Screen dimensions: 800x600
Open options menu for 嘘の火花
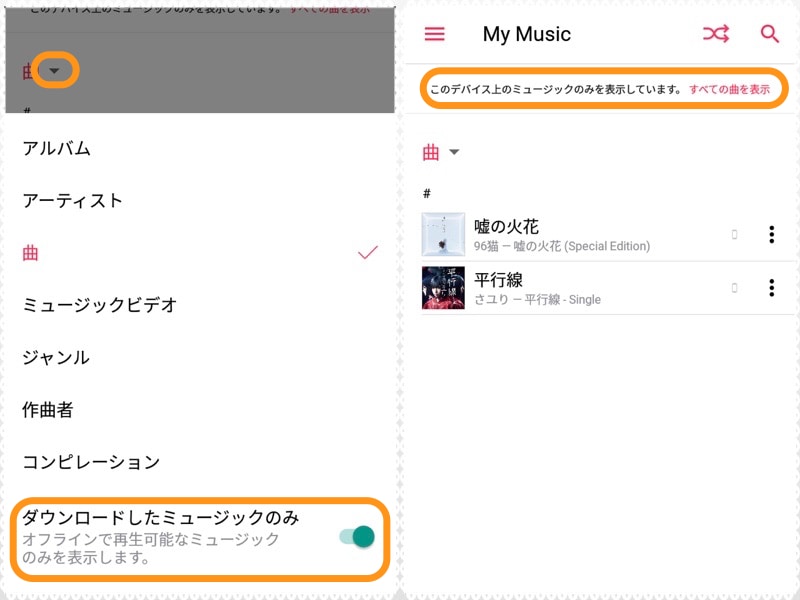771,234
